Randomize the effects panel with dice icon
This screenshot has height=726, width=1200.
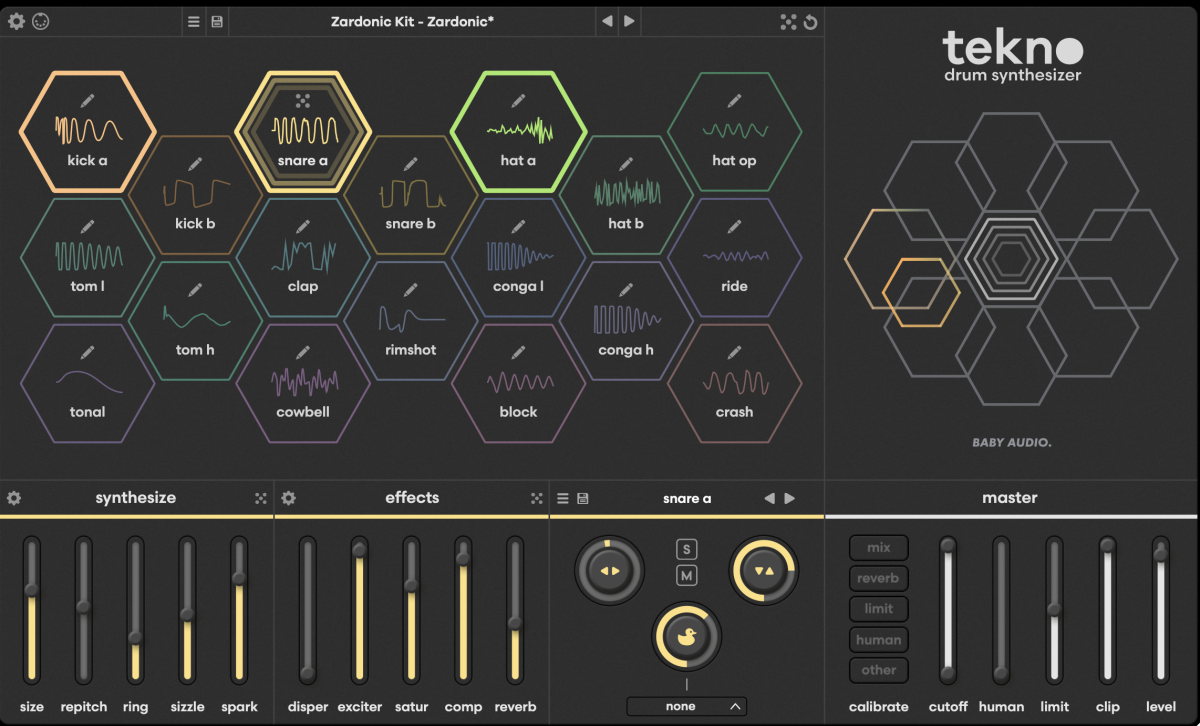coord(537,498)
